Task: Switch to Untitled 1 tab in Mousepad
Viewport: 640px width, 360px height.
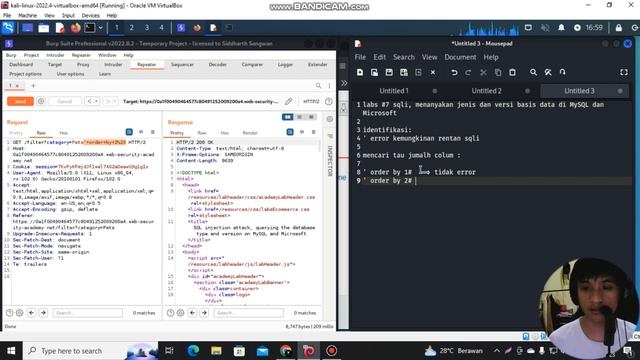Action: coord(394,91)
